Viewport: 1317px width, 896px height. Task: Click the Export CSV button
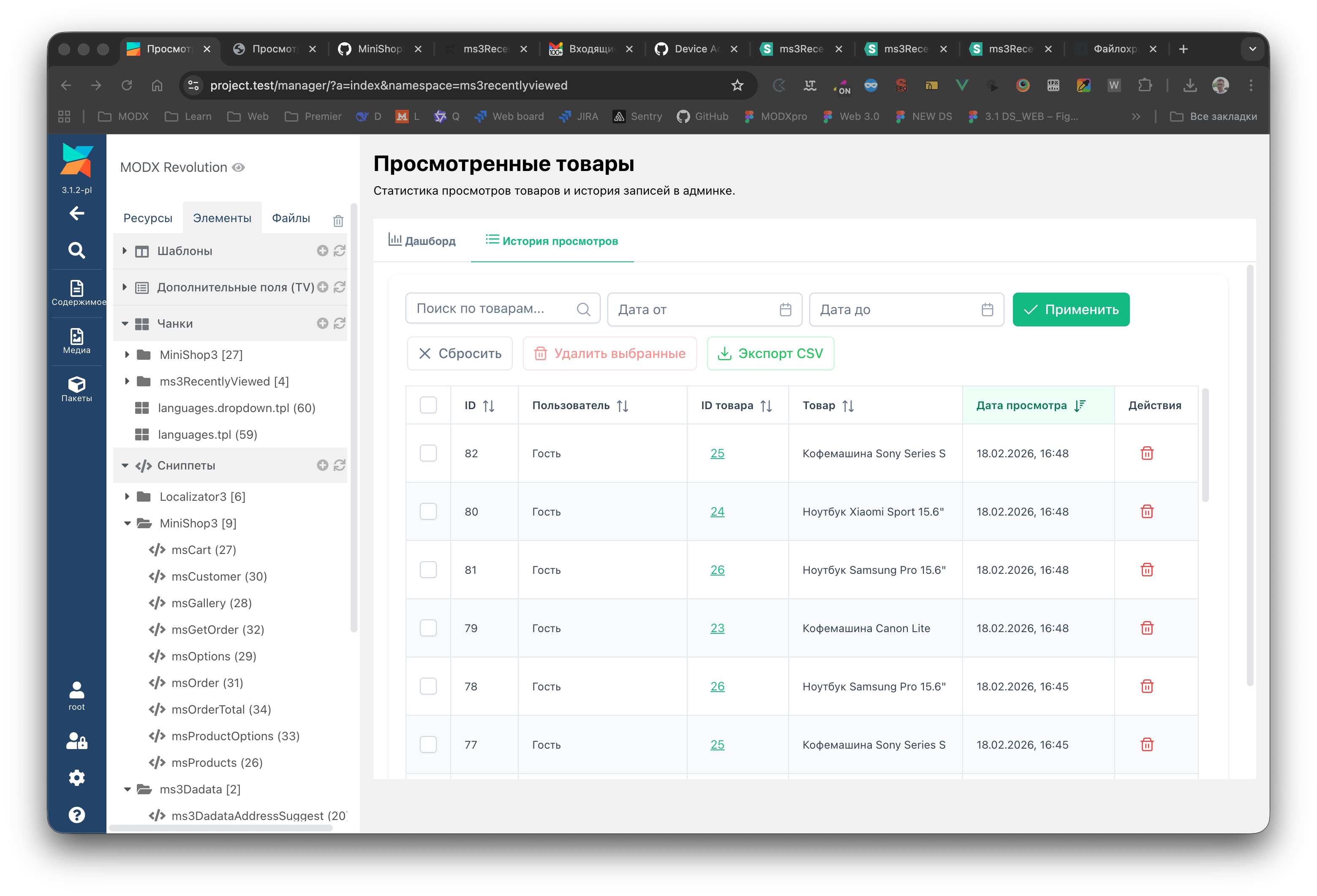[770, 353]
